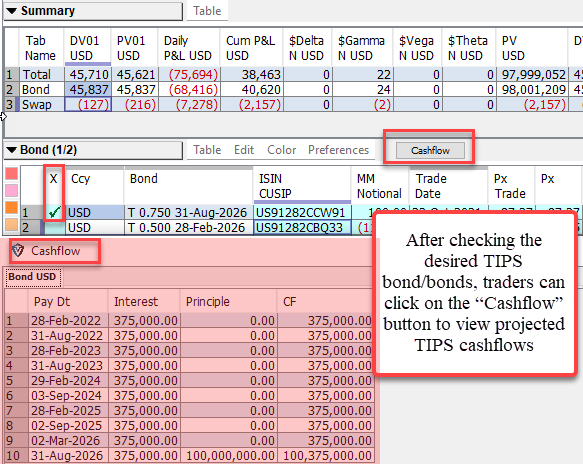Click the DV01 USD column header
The image size is (583, 464).
87,48
